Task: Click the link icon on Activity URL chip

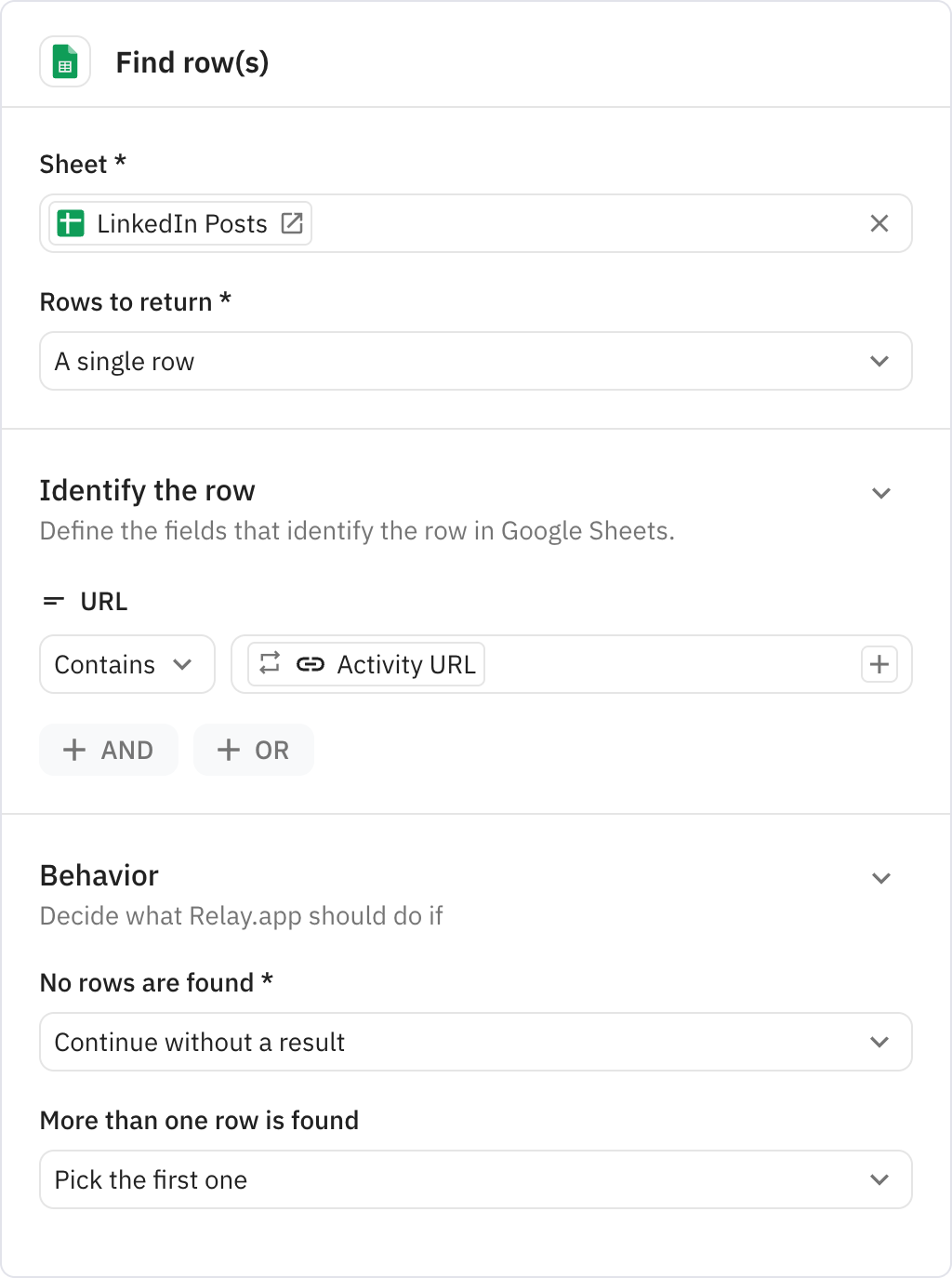Action: tap(311, 664)
